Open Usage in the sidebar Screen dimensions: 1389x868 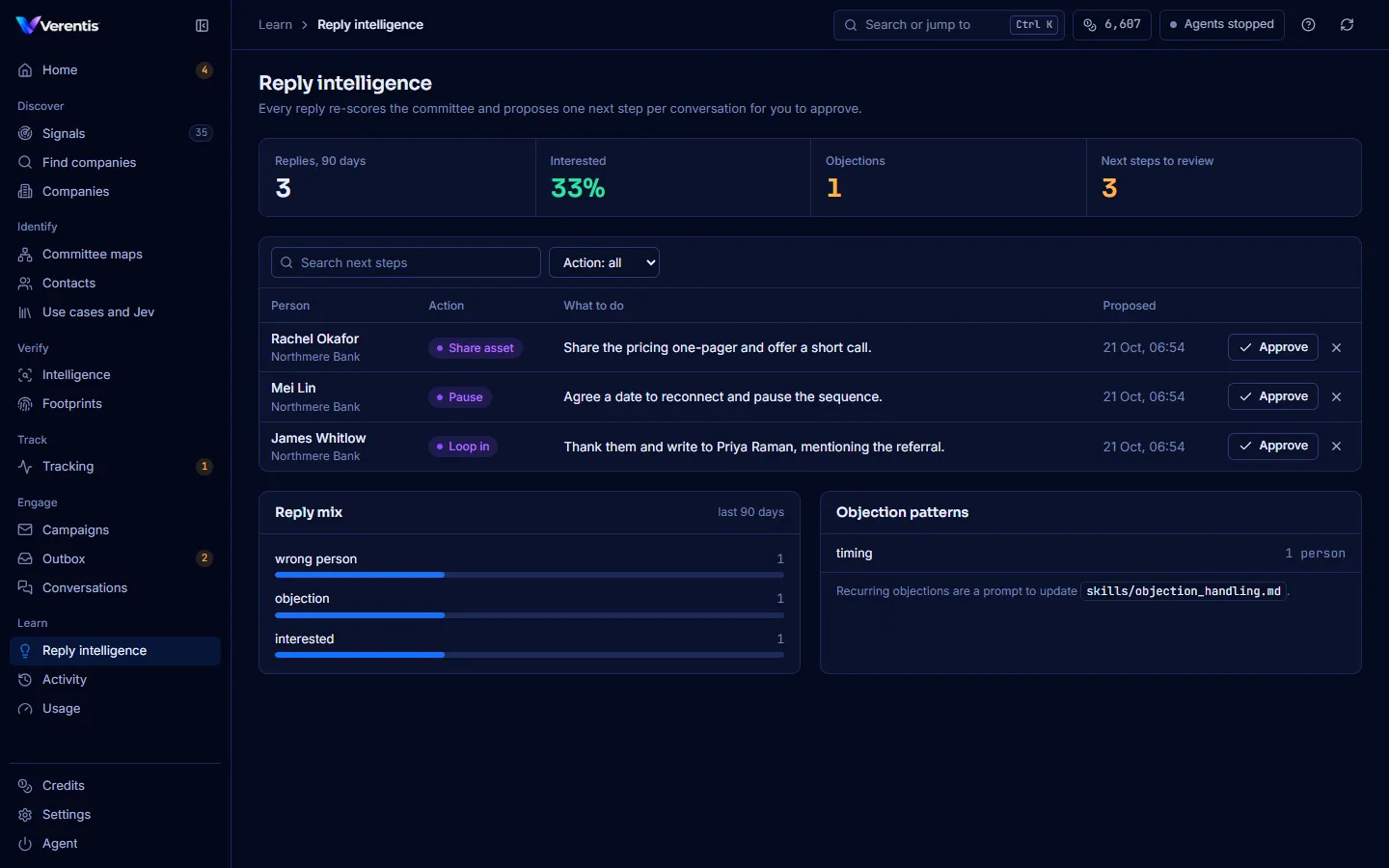click(x=116, y=708)
